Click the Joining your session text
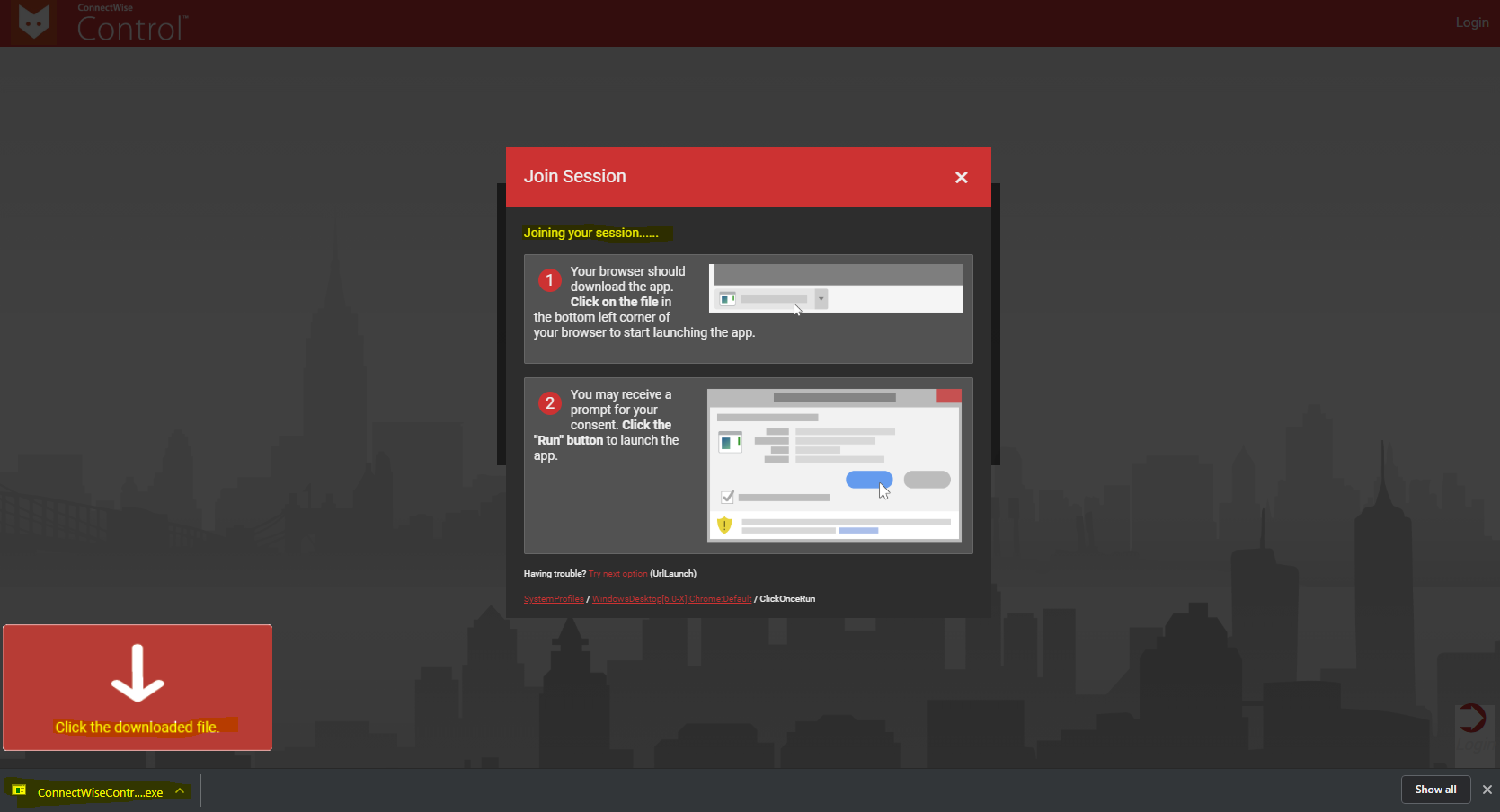1500x812 pixels. [x=590, y=233]
